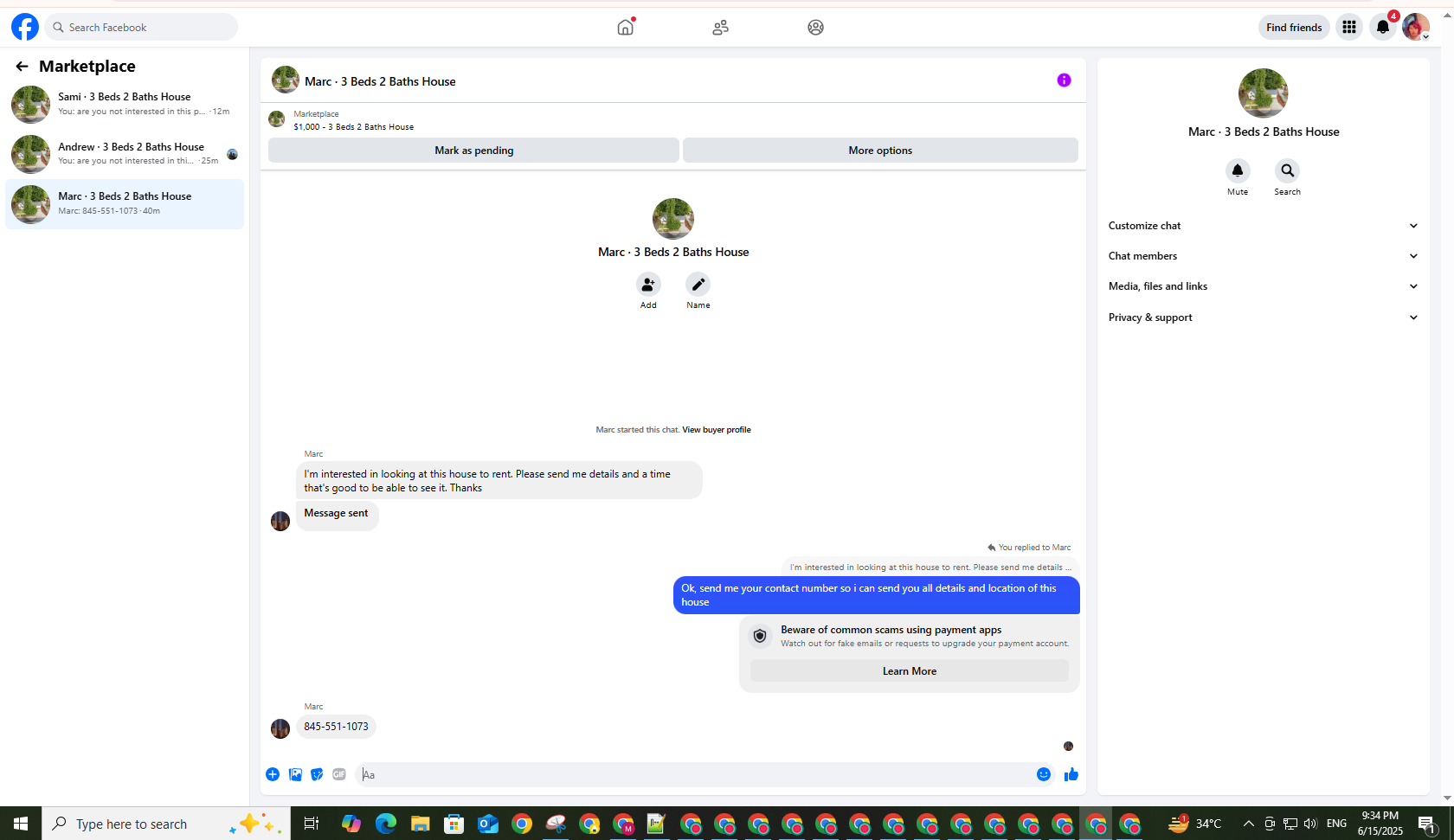The height and width of the screenshot is (840, 1454).
Task: Open the GIF picker icon
Action: [339, 774]
